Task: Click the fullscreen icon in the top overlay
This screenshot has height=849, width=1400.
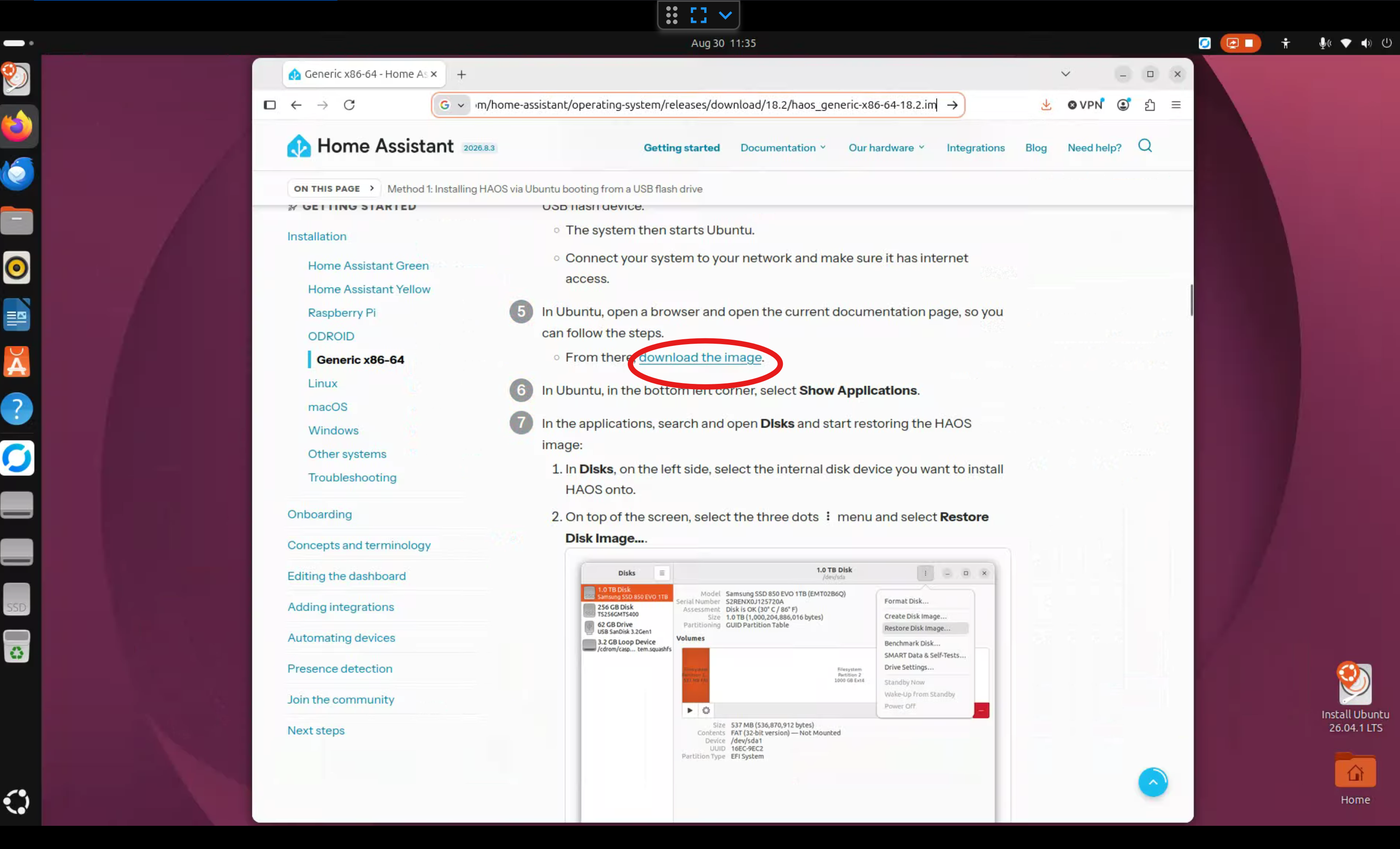Action: pyautogui.click(x=699, y=15)
